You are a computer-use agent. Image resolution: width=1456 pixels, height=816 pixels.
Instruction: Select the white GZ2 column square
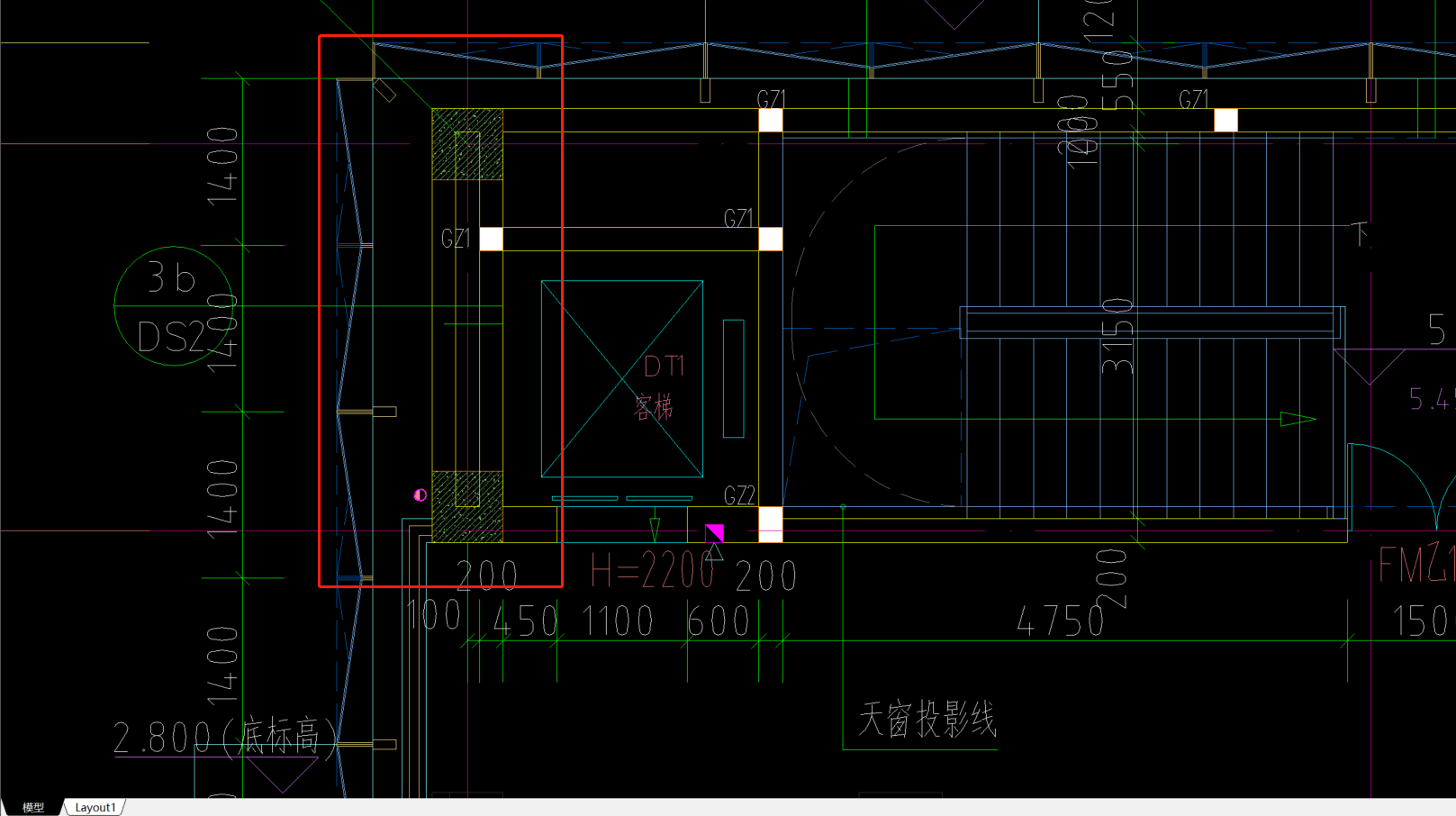tap(771, 524)
